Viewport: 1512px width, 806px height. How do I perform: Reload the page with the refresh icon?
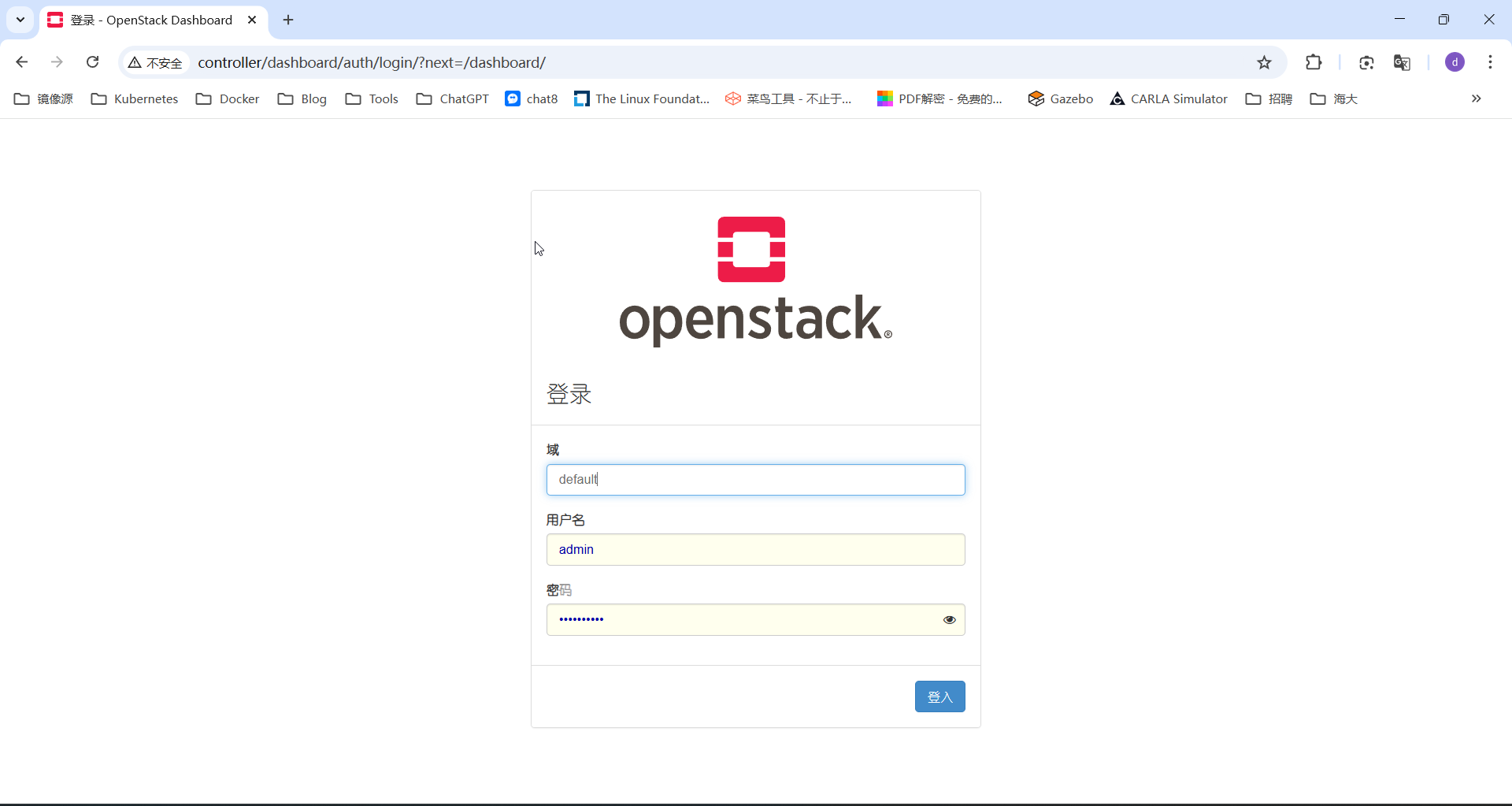pyautogui.click(x=92, y=62)
